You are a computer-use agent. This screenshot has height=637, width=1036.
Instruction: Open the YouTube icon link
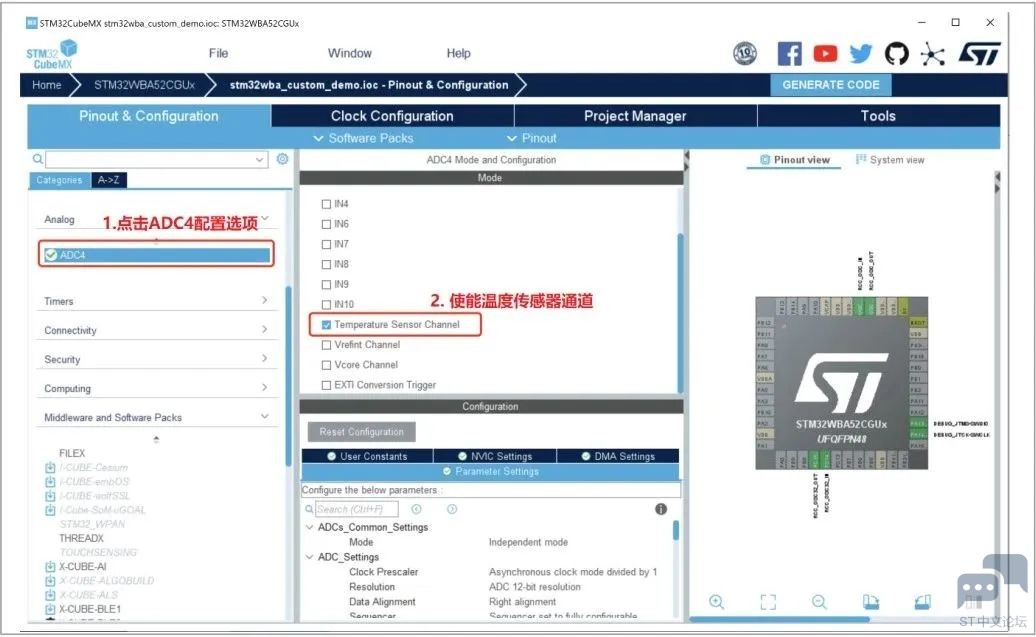pos(825,54)
